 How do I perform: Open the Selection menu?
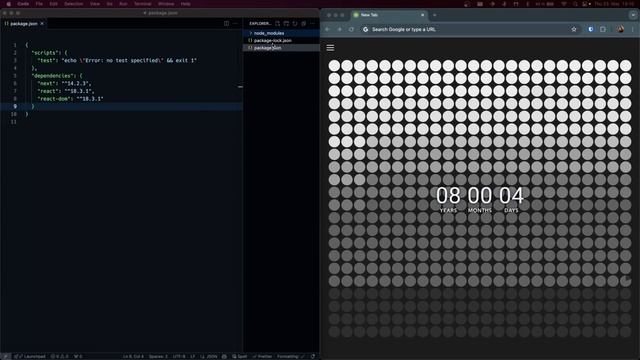tap(73, 4)
